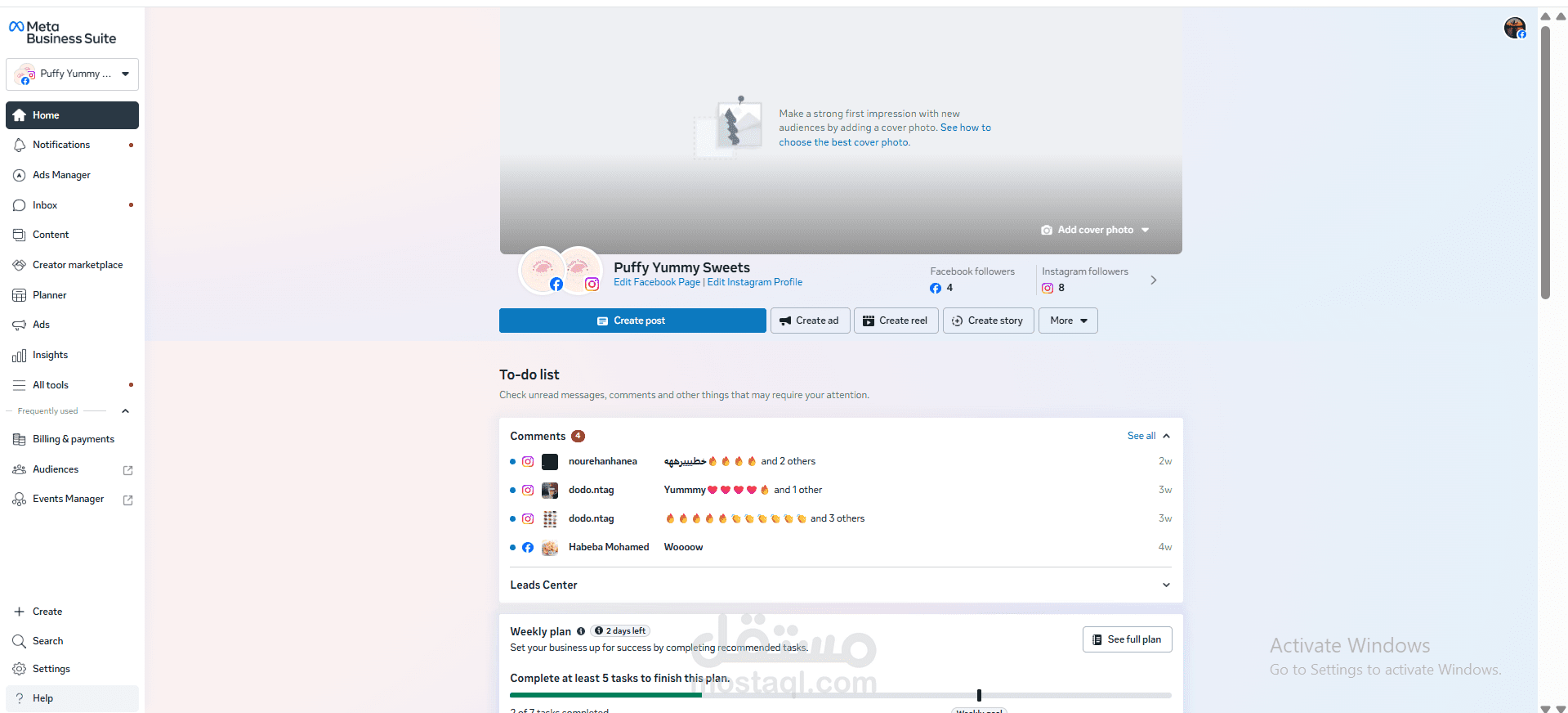Expand the Leads Center section
Viewport: 1568px width, 713px height.
coord(841,585)
